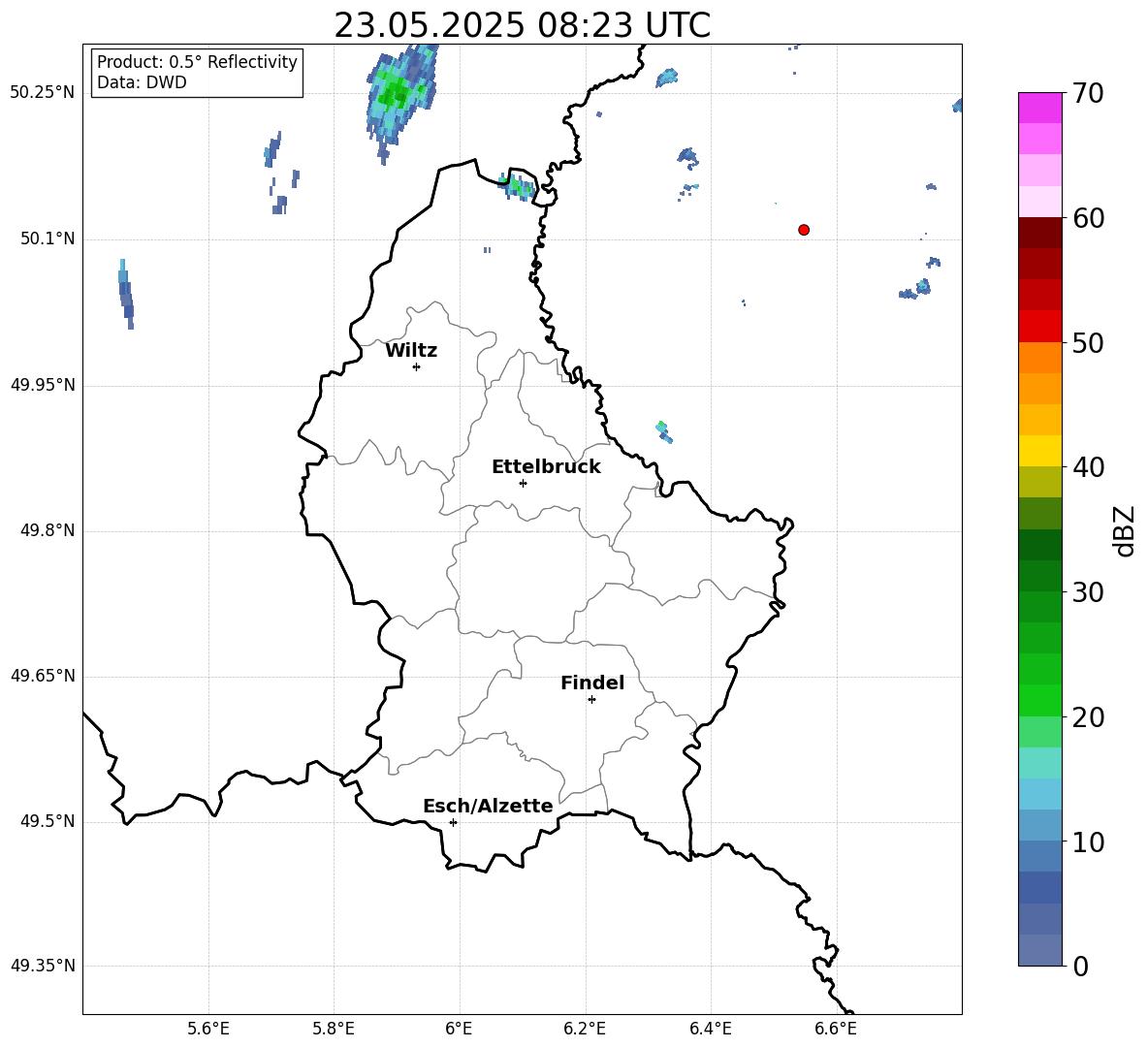This screenshot has height=1048, width=1148.
Task: Click the 23.05.2025 08:23 UTC title
Action: 522,25
